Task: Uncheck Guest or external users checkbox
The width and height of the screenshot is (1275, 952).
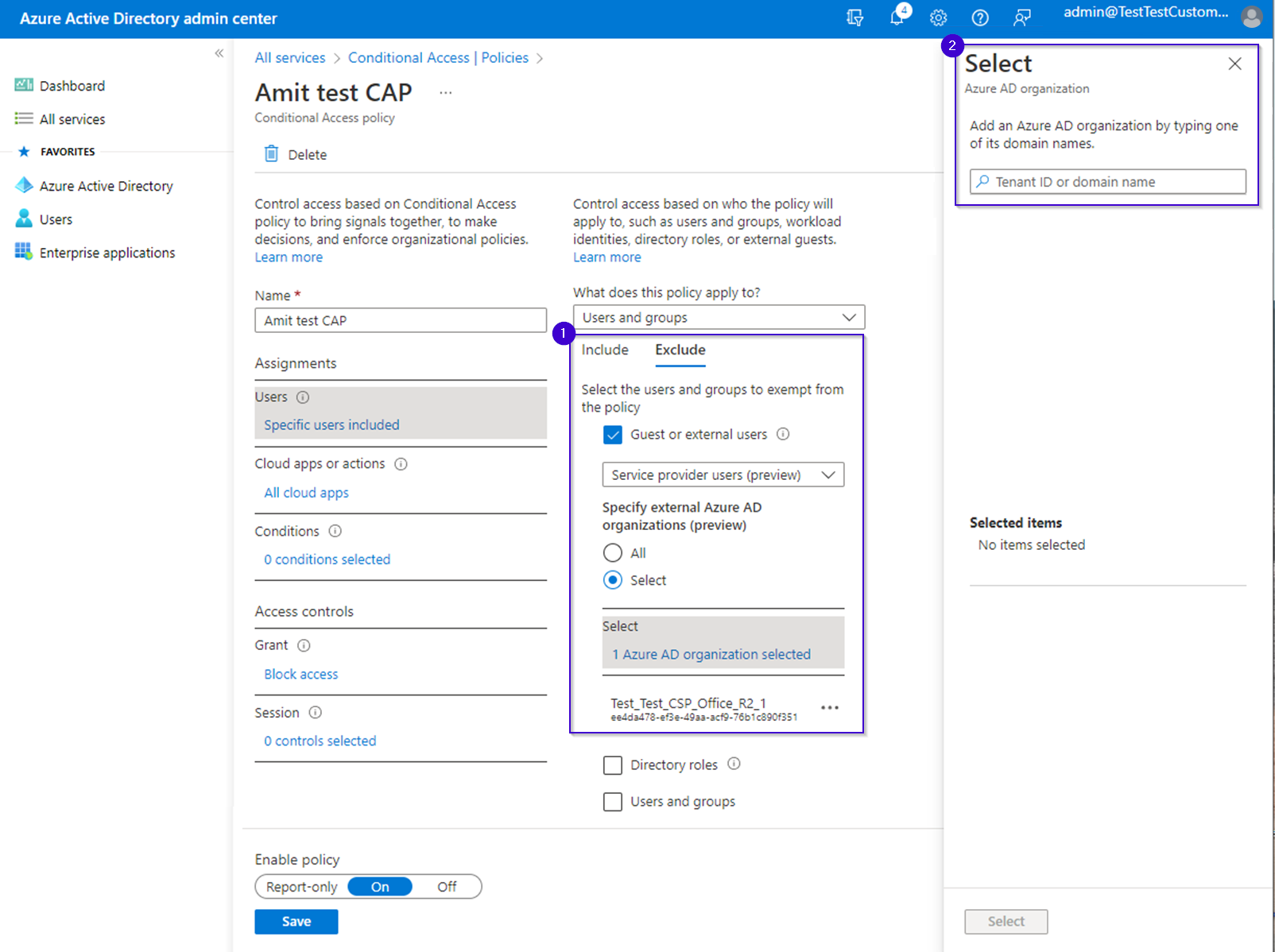Action: click(613, 435)
